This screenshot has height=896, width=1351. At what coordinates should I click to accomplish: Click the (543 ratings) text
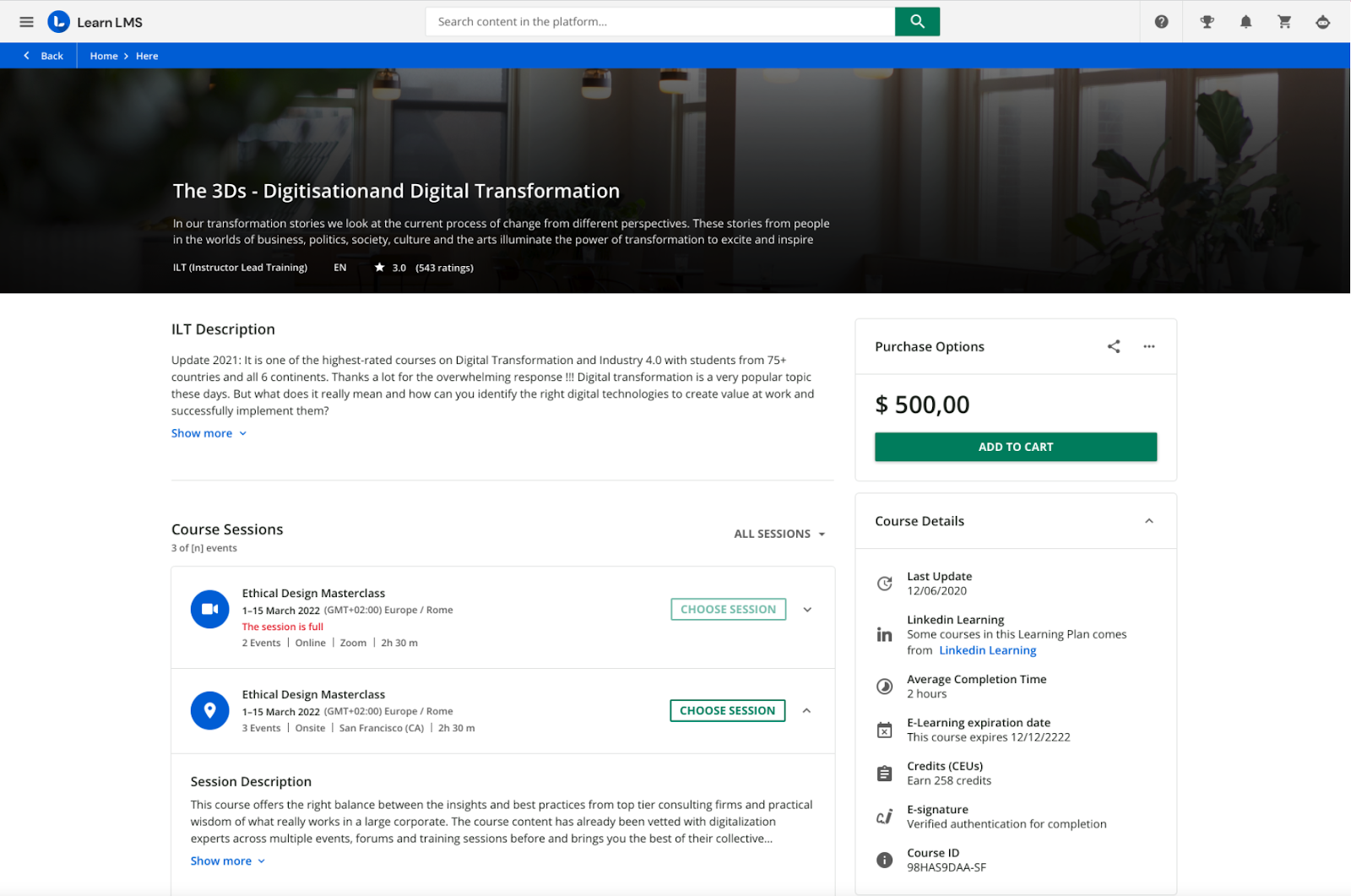[x=444, y=268]
